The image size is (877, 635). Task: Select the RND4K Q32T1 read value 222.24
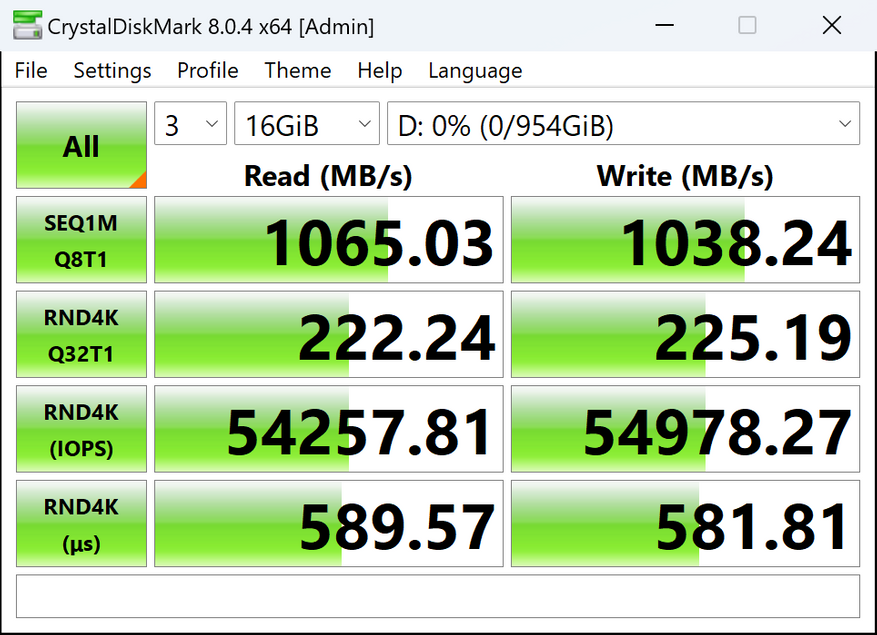(x=329, y=334)
